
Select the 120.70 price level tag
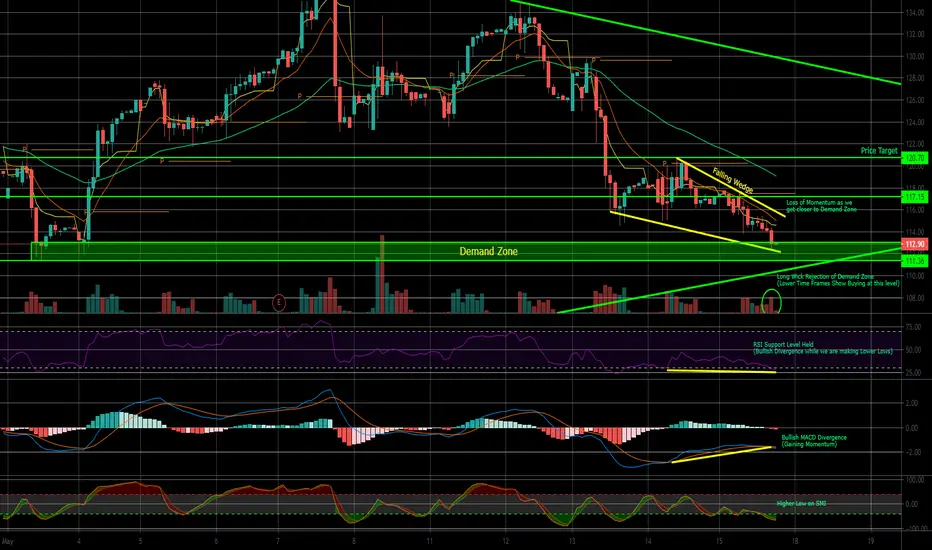click(x=915, y=158)
